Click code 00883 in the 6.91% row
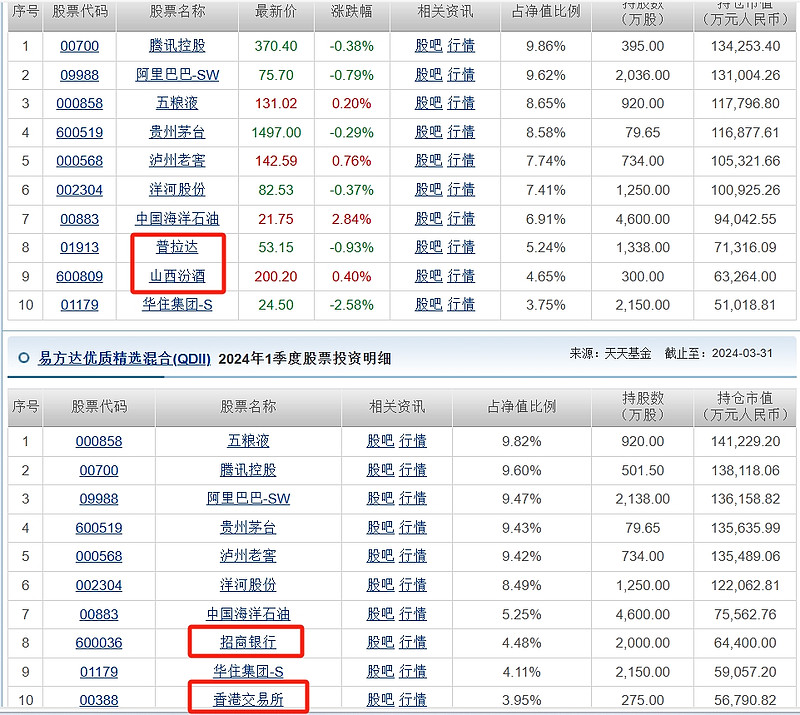The height and width of the screenshot is (715, 800). (x=80, y=219)
